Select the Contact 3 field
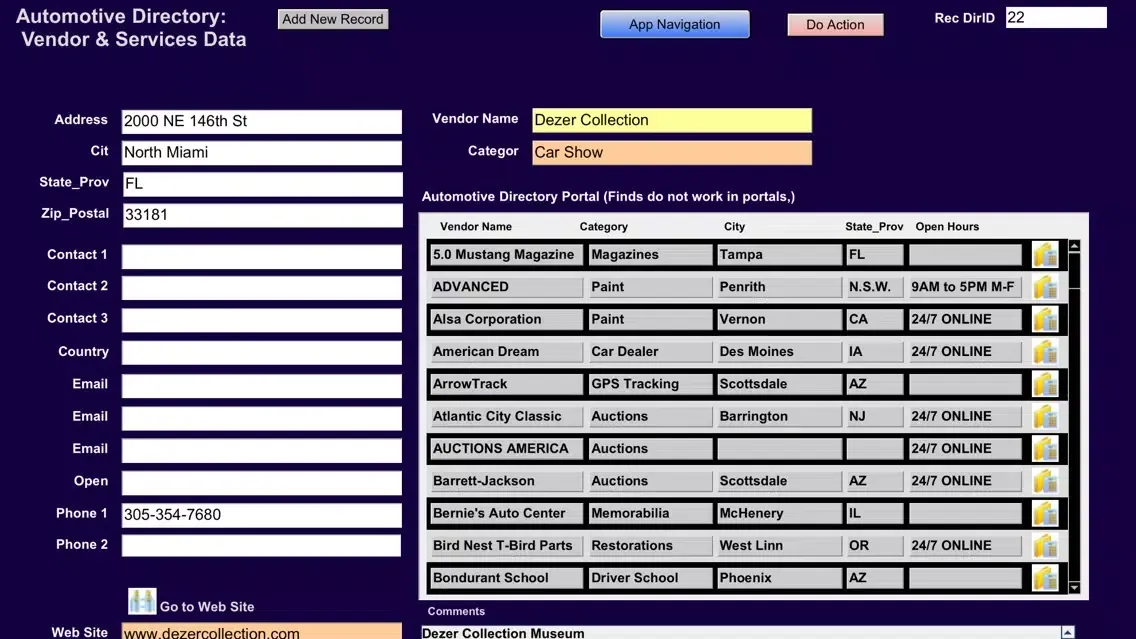The image size is (1136, 639). tap(262, 320)
